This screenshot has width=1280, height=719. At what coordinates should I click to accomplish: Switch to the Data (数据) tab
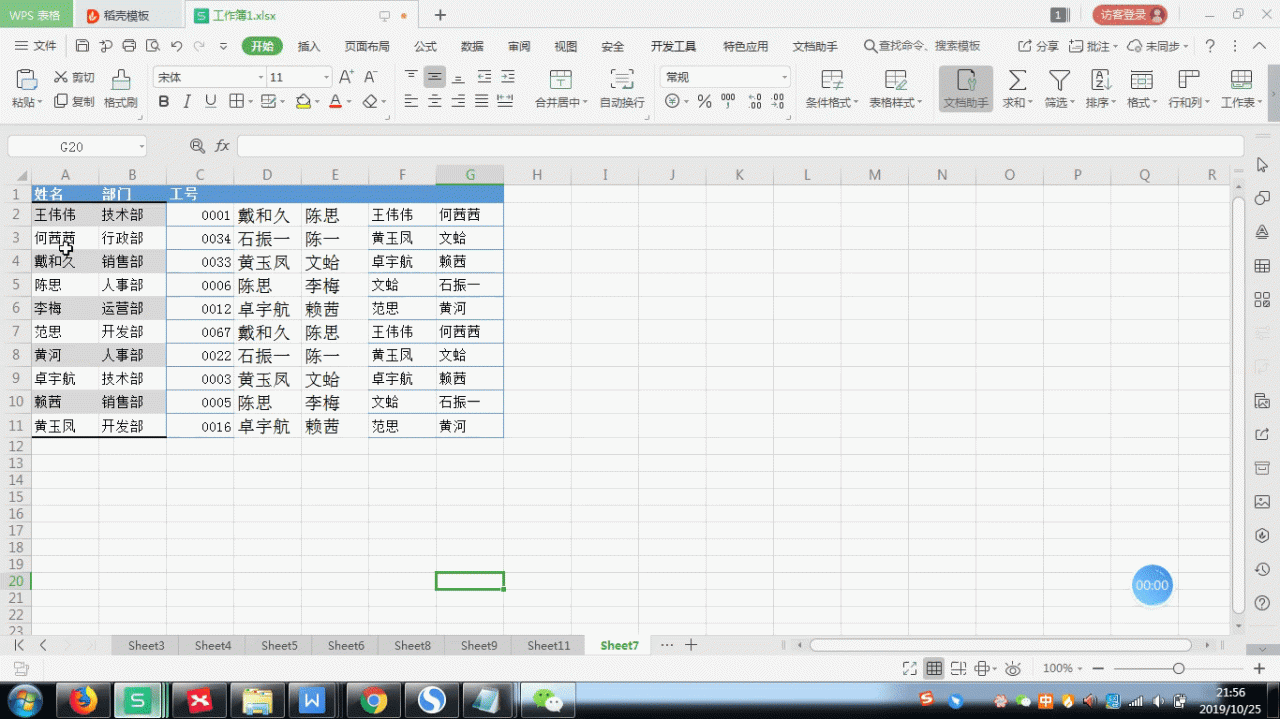tap(472, 46)
